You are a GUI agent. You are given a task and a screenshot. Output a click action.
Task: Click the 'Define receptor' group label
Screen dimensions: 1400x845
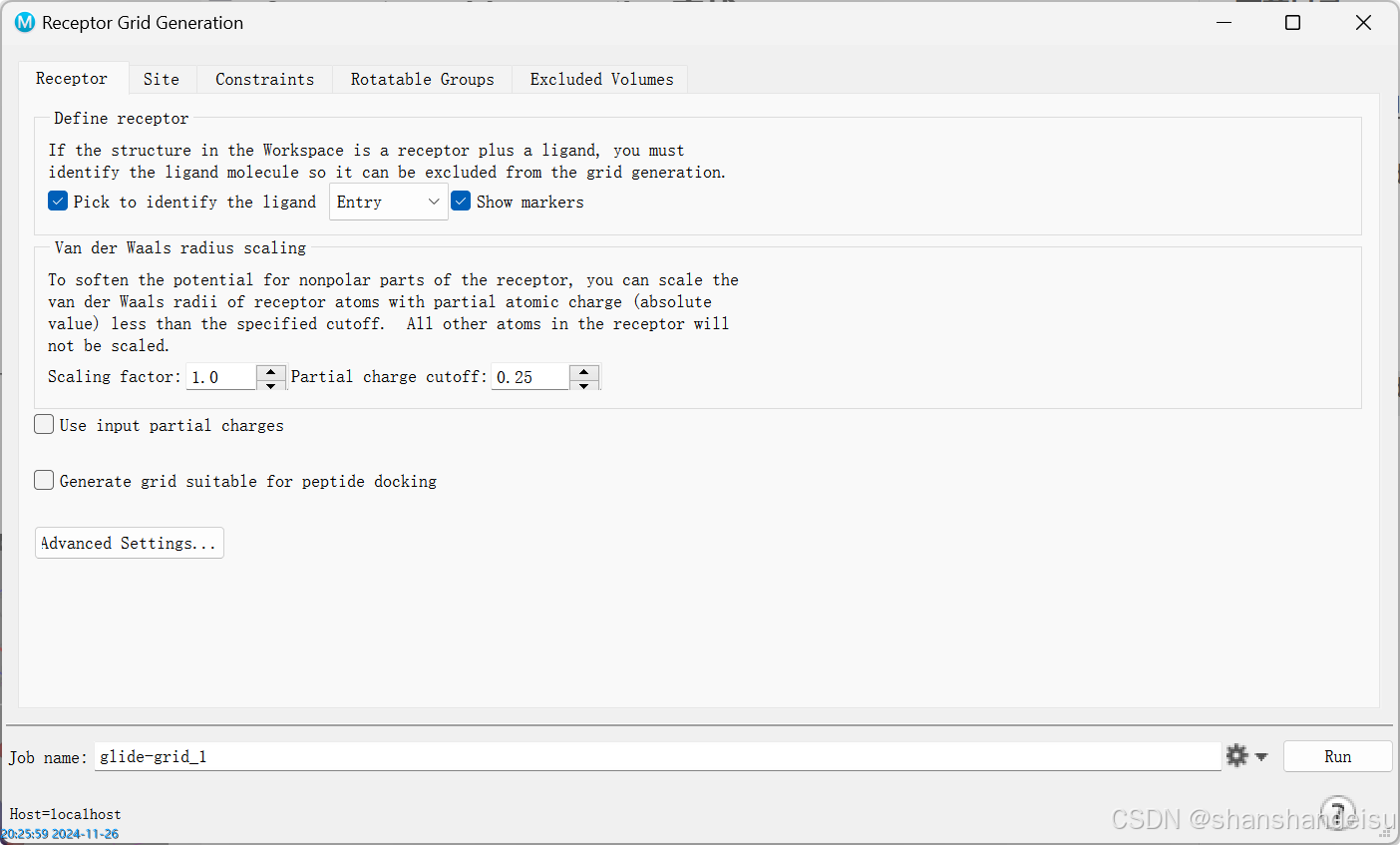point(121,118)
